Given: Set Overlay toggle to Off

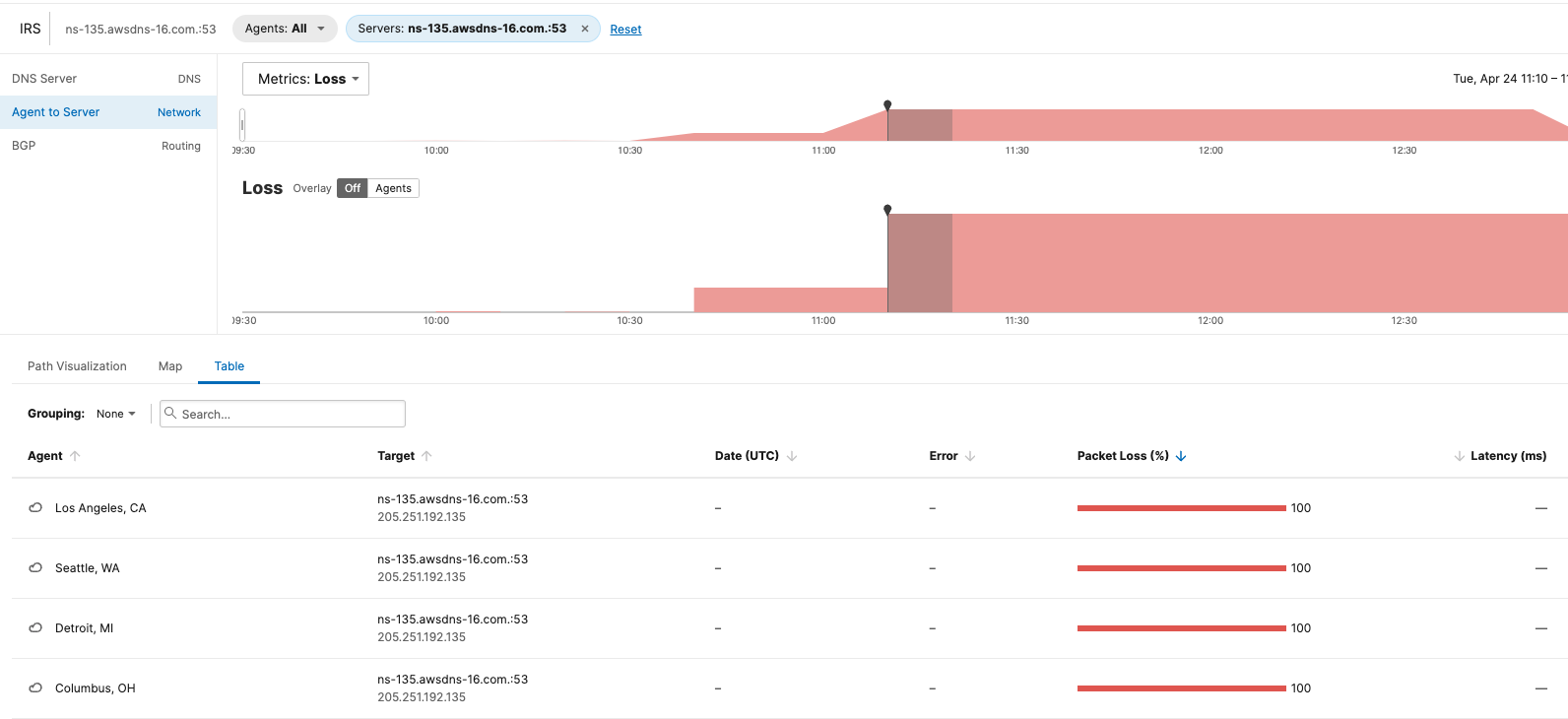Looking at the screenshot, I should coord(353,188).
